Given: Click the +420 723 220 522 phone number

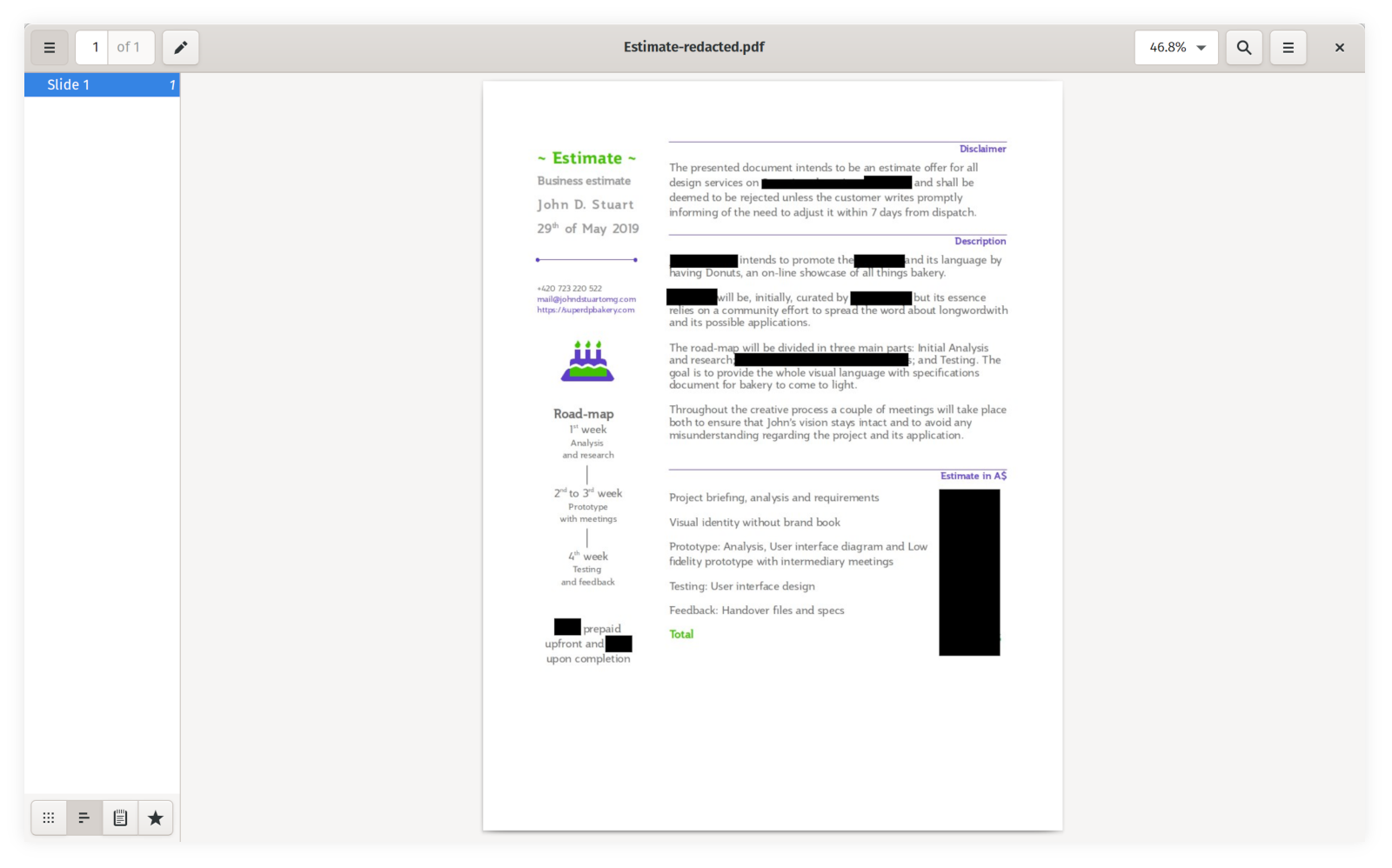Looking at the screenshot, I should coord(569,288).
